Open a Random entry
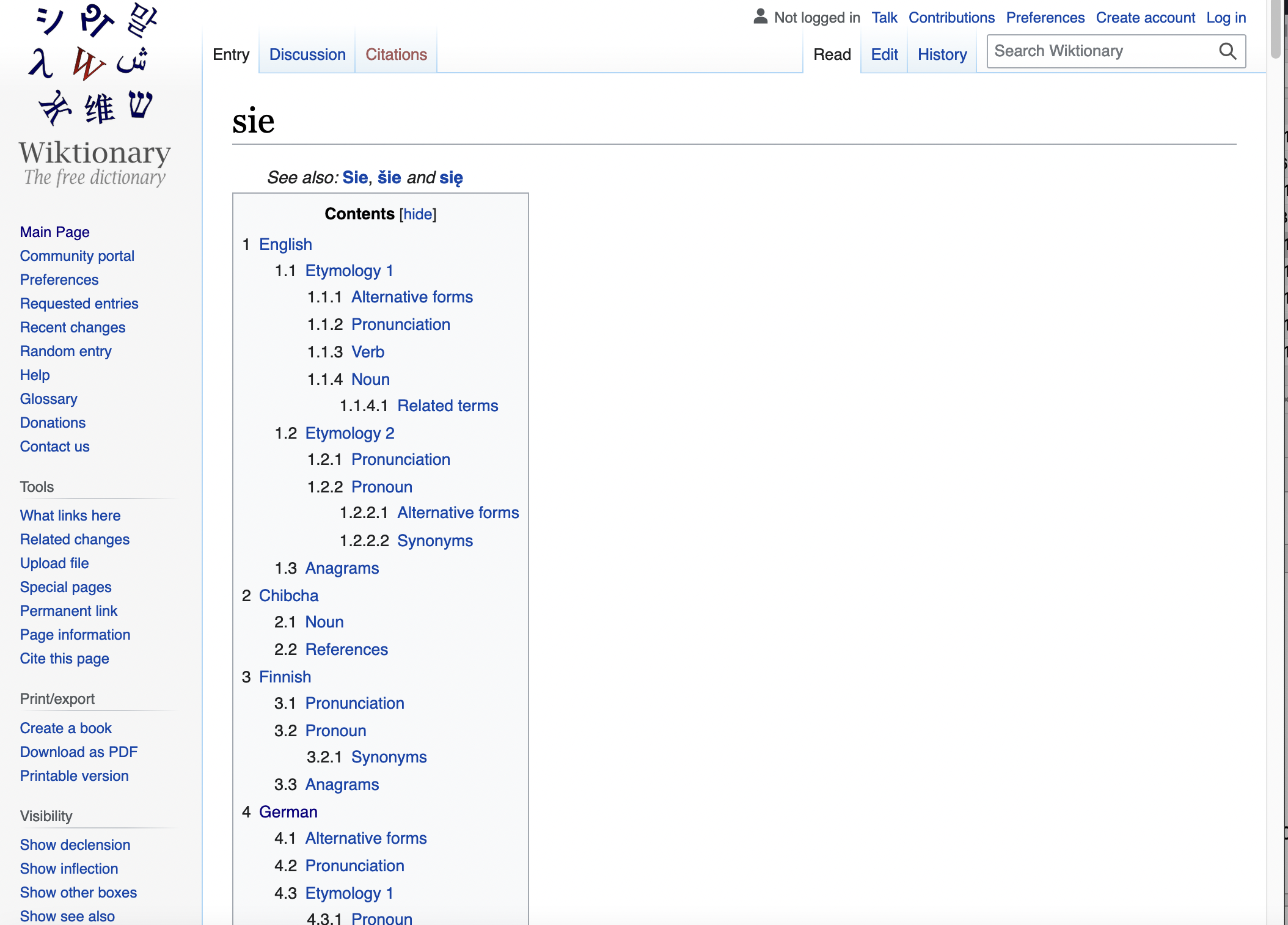The image size is (1288, 925). (65, 351)
